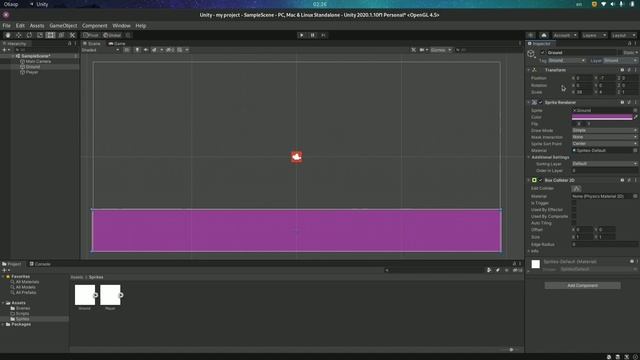The height and width of the screenshot is (360, 640).
Task: Open the cloud services icon
Action: point(544,35)
